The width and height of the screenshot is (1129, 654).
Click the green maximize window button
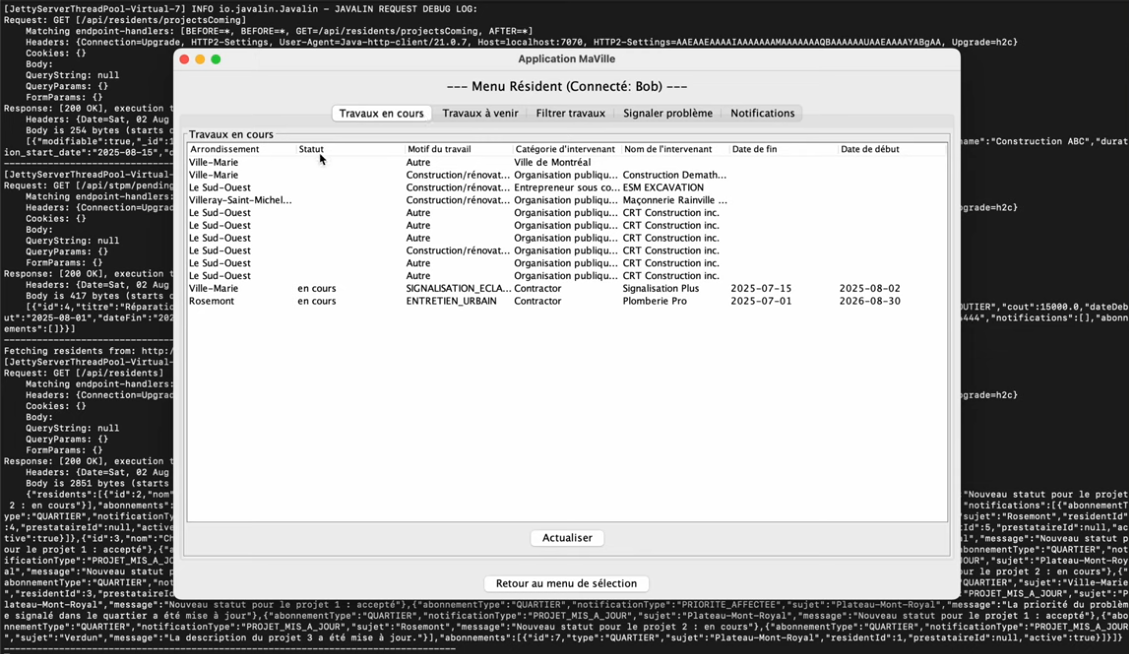[215, 59]
